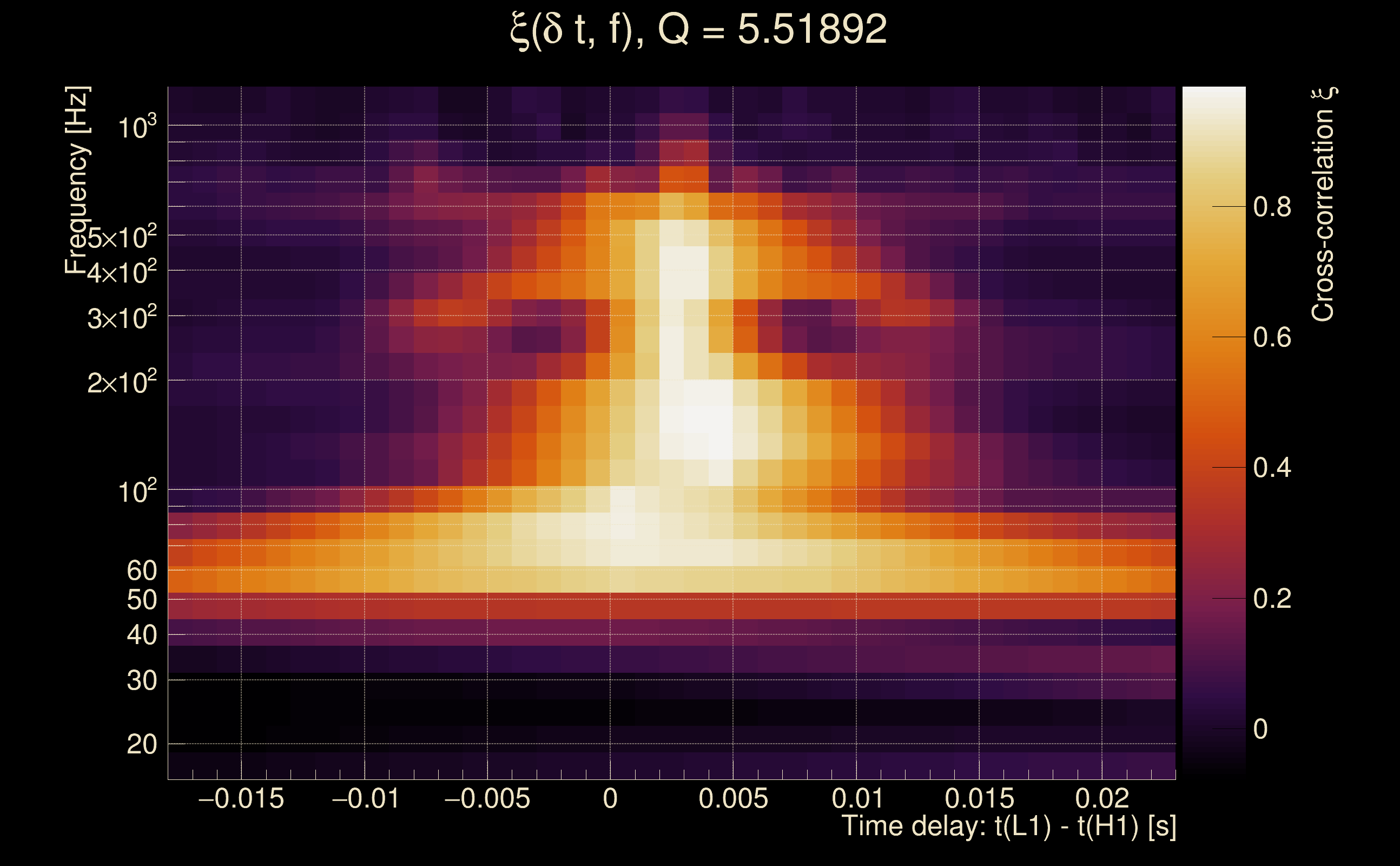
Task: Click the 0 label on the color scale
Action: 1260,729
